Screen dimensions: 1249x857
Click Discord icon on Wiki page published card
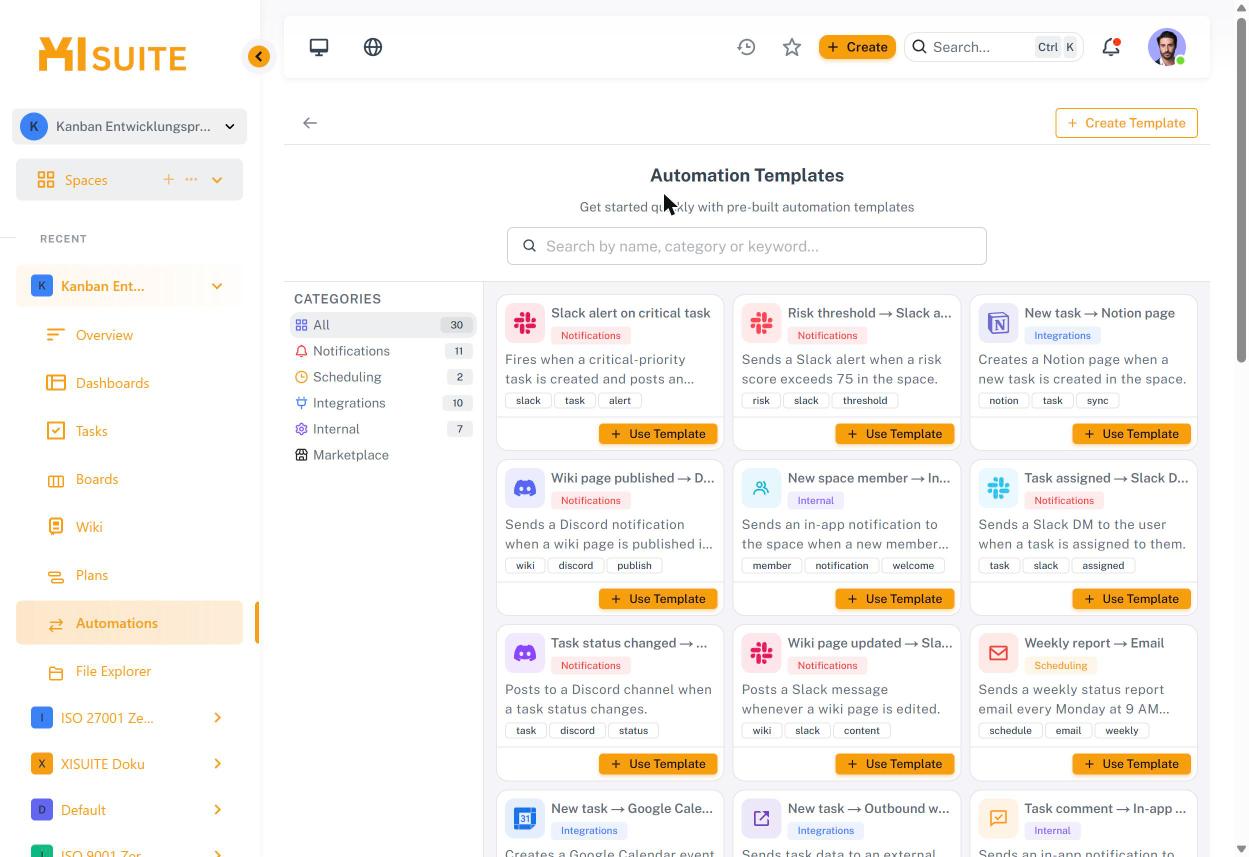[x=525, y=488]
